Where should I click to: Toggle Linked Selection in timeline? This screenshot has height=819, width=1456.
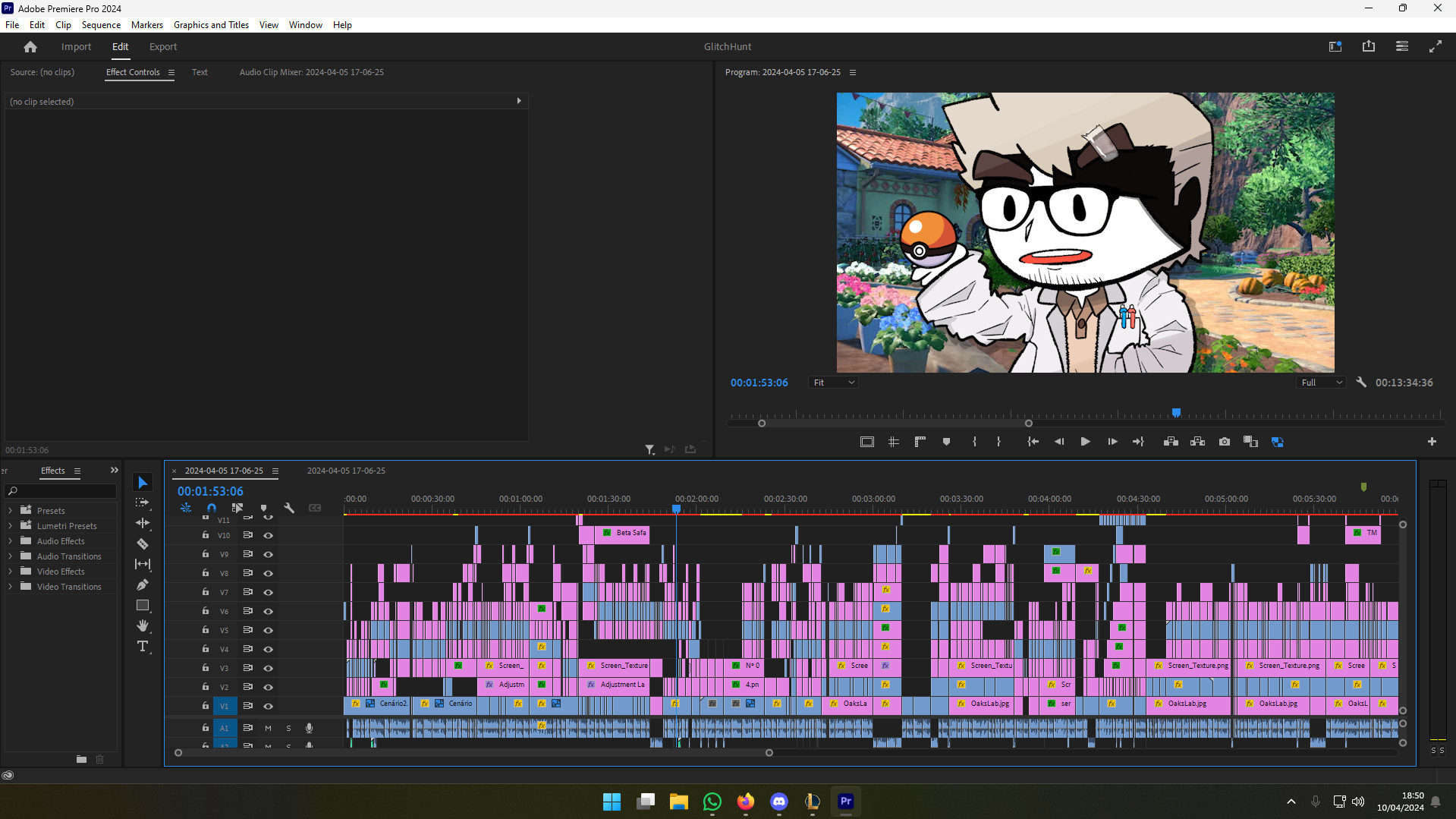coord(237,508)
